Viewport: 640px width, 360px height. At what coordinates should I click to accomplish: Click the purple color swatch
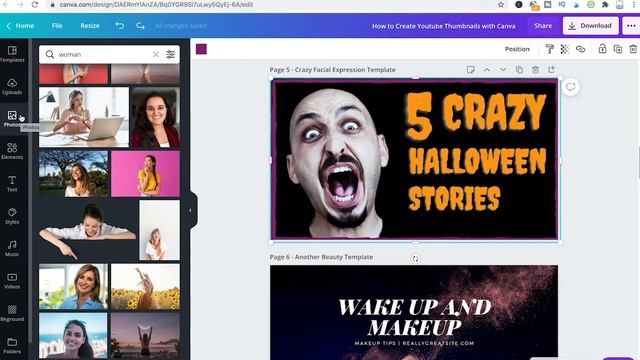(201, 49)
